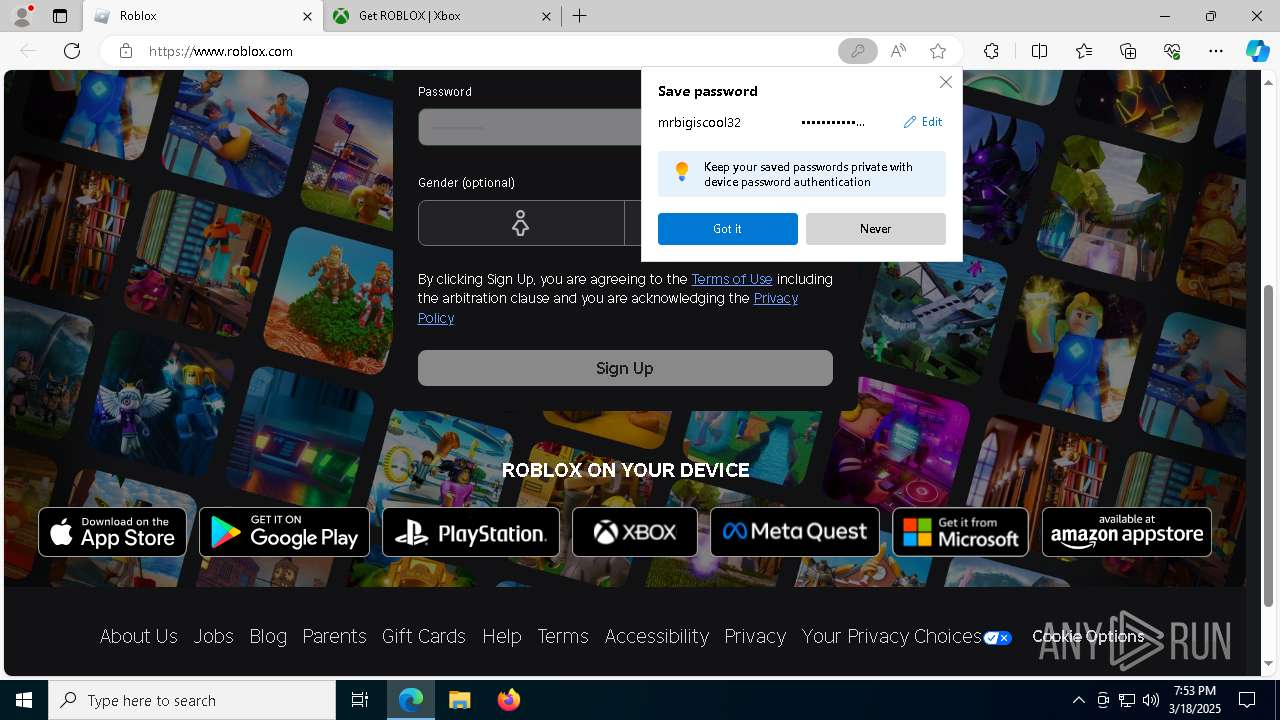Open the About Us footer link
The width and height of the screenshot is (1280, 720).
point(139,636)
